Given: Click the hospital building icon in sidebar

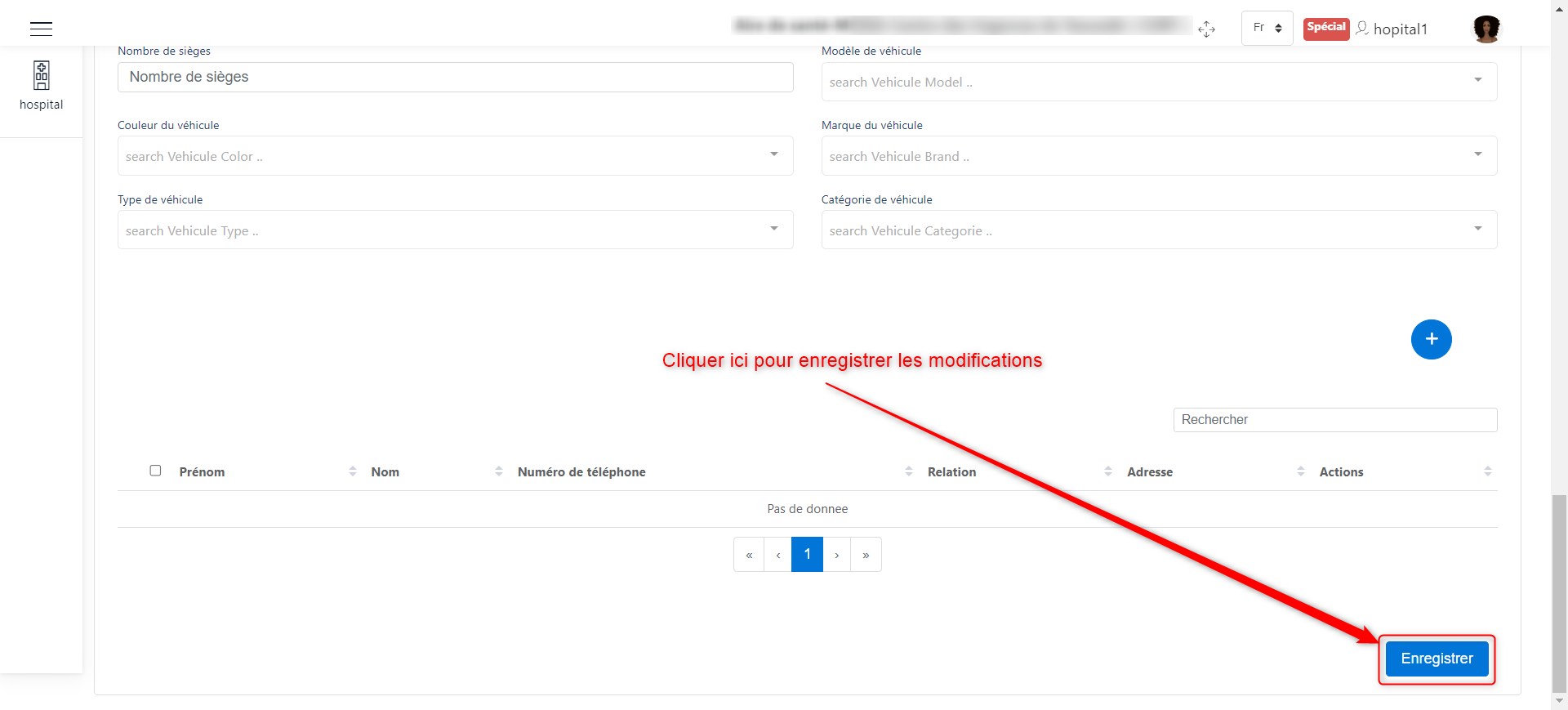Looking at the screenshot, I should pos(42,75).
